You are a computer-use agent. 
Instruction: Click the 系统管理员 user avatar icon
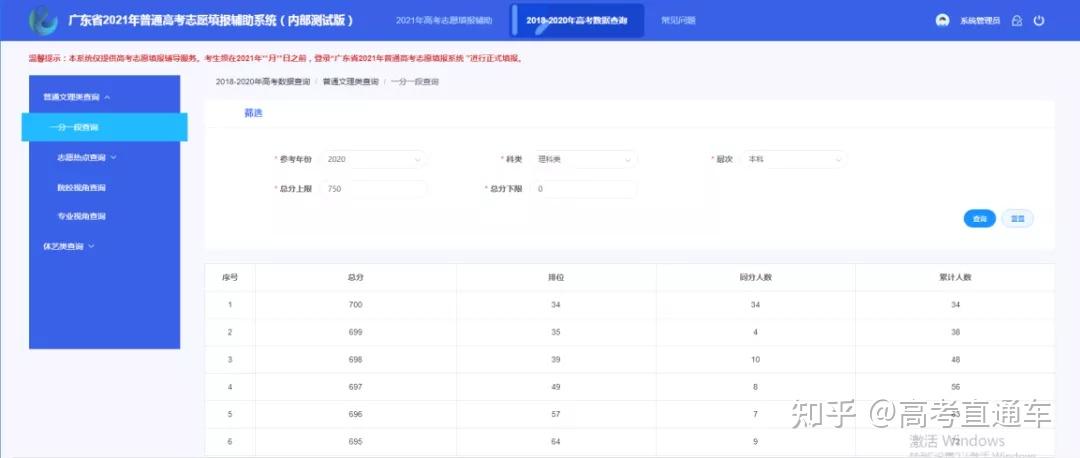[x=942, y=21]
